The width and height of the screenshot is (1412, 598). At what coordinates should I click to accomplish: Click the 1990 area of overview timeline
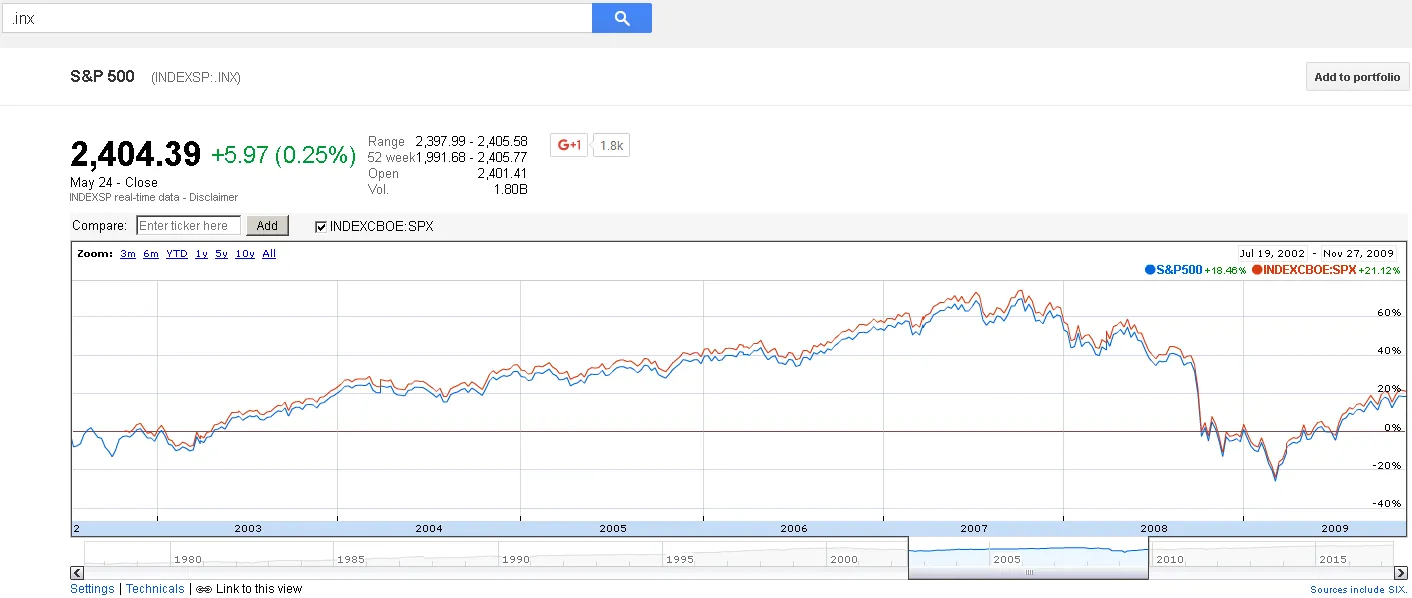(x=515, y=559)
